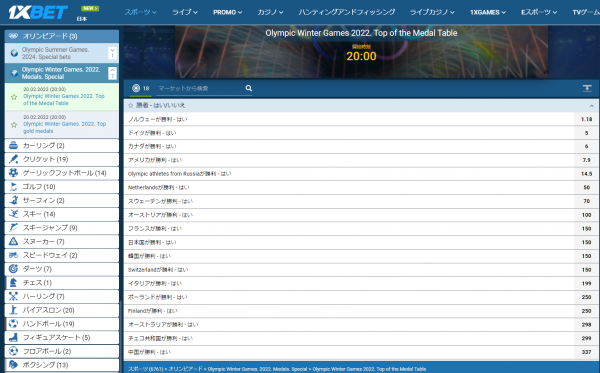This screenshot has width=600, height=373.
Task: Favorite the Top gold medals event star
Action: [14, 125]
